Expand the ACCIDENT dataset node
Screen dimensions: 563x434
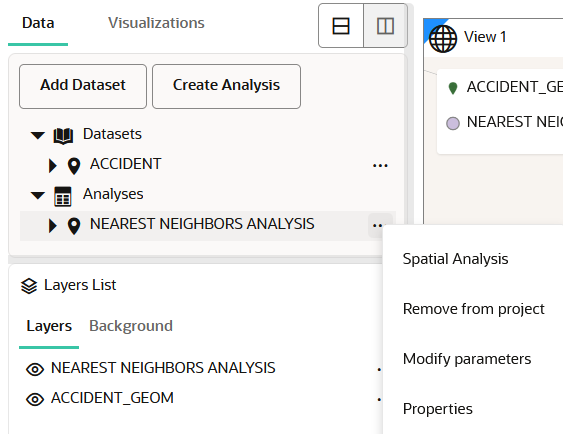pyautogui.click(x=53, y=165)
